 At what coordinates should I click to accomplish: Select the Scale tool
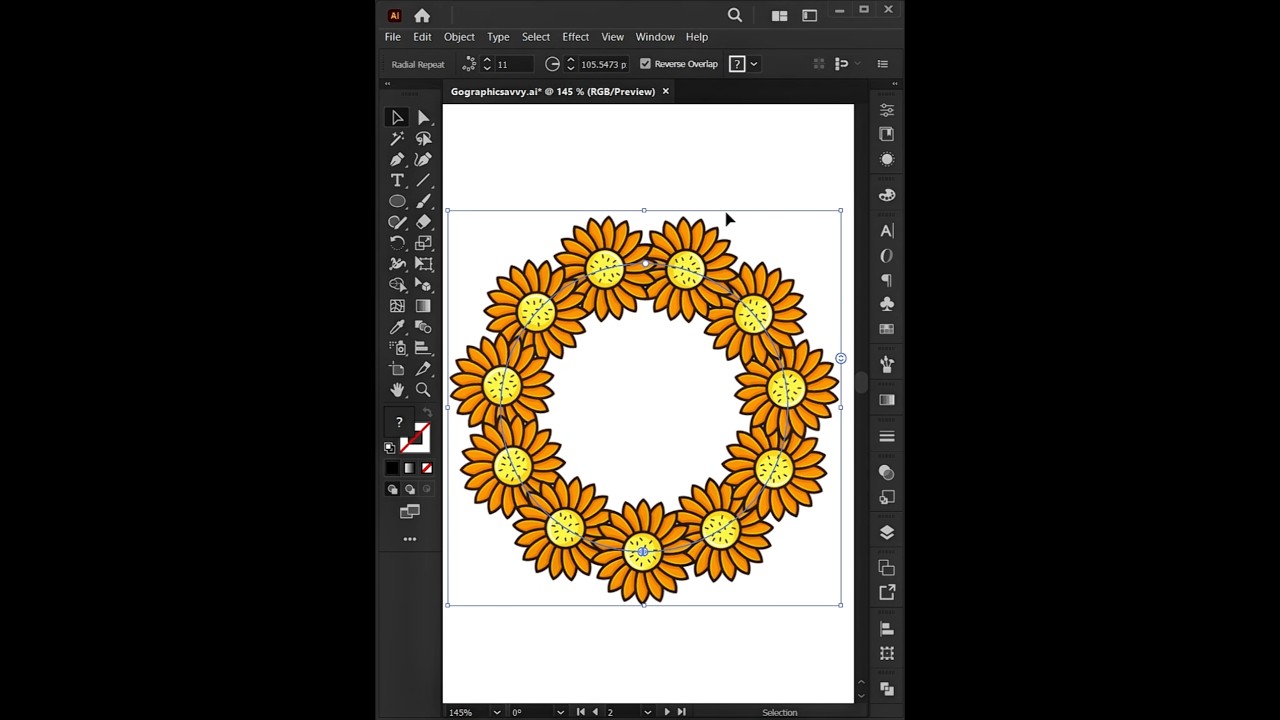click(x=423, y=243)
